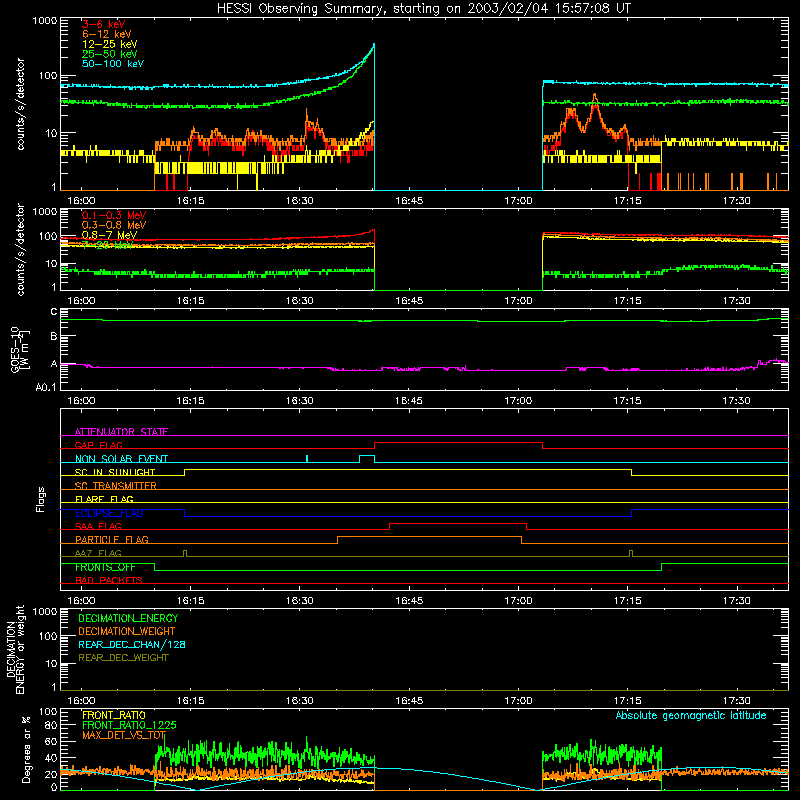Click the Flags axis label
Viewport: 800px width, 800px height.
point(41,499)
